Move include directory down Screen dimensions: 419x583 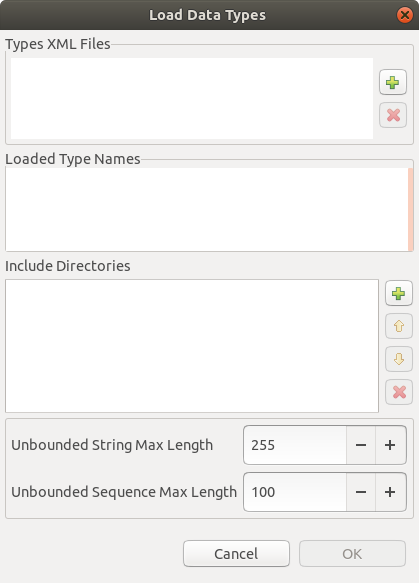tap(399, 359)
